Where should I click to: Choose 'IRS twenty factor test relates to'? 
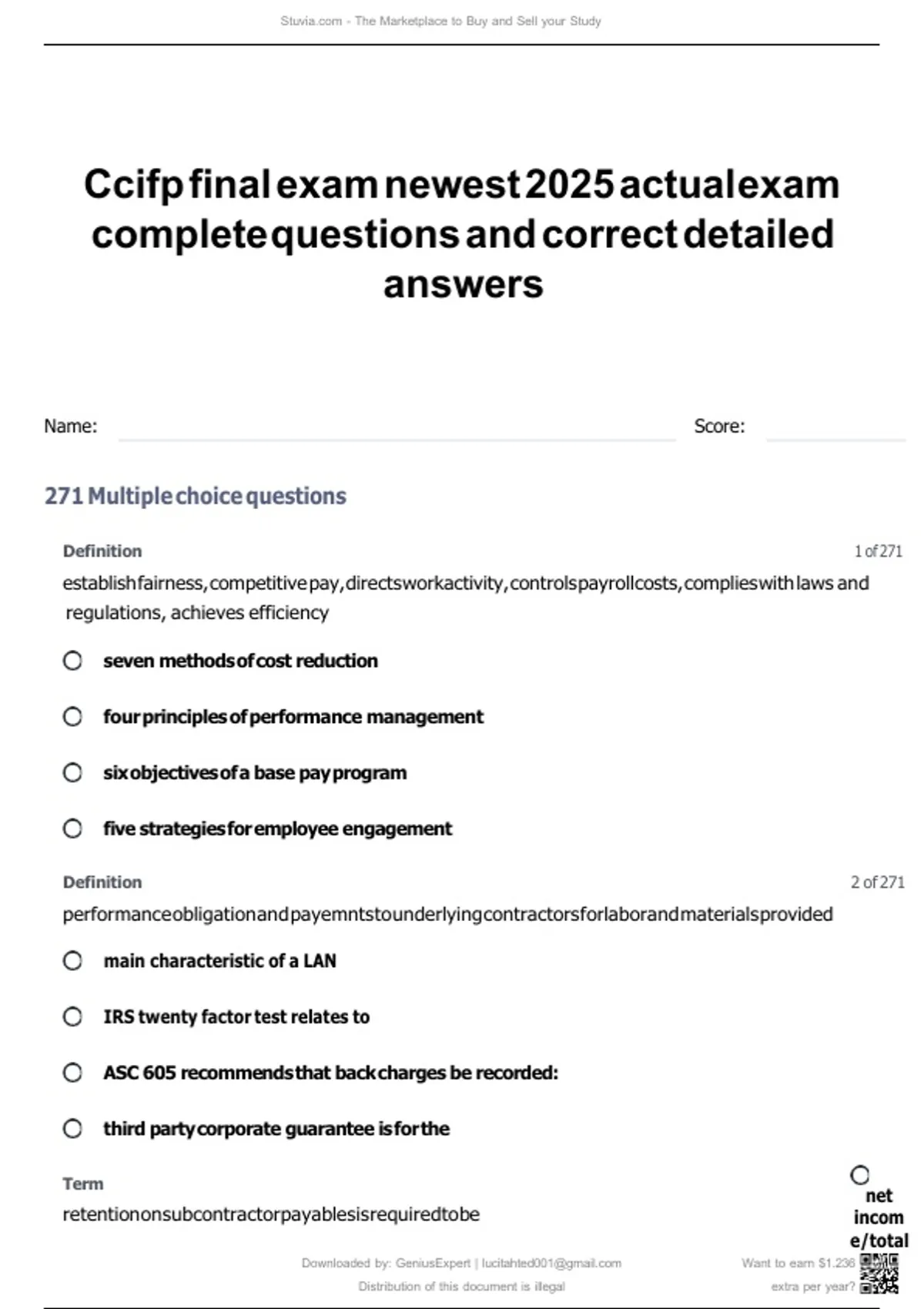pyautogui.click(x=72, y=1016)
